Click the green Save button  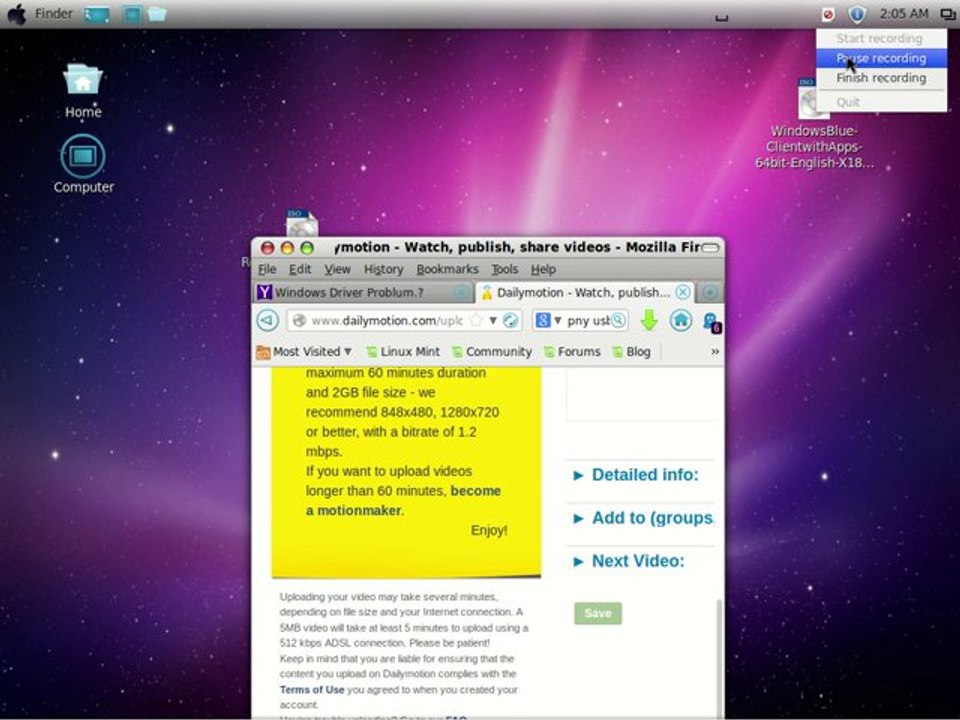598,613
